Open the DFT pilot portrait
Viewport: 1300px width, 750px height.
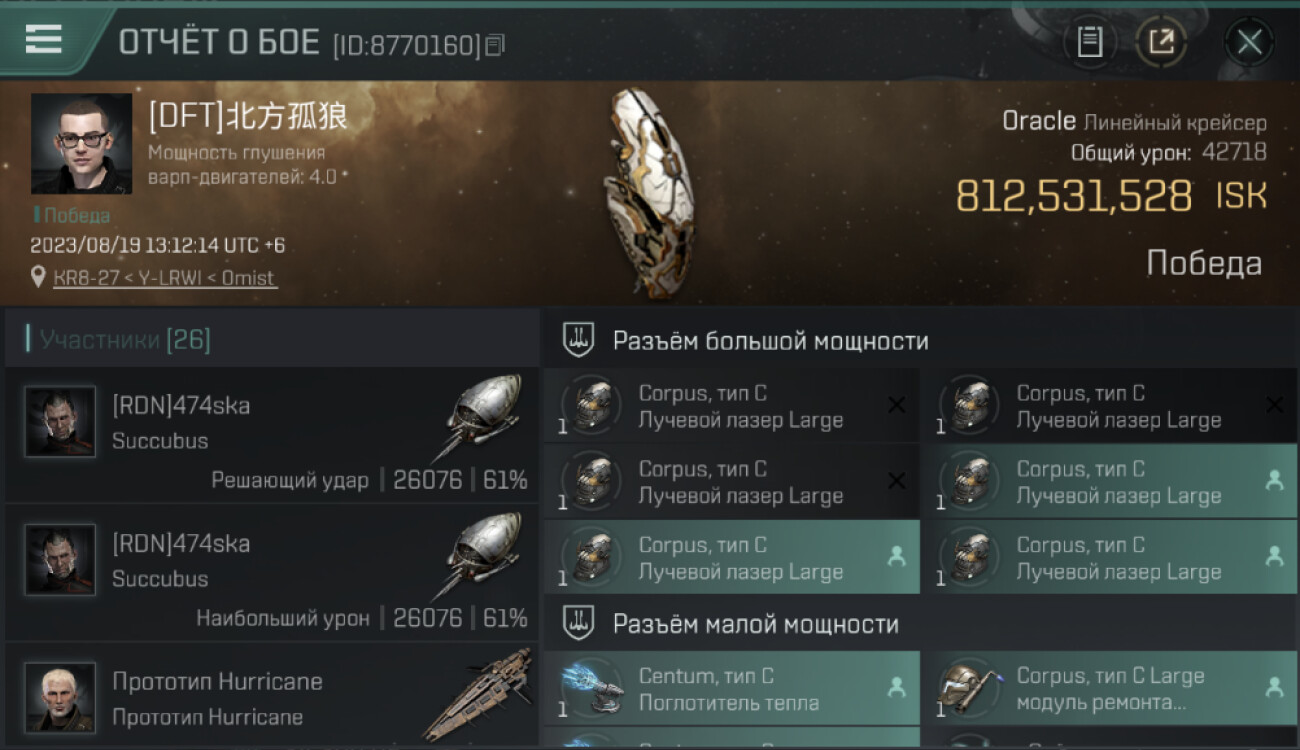coord(81,144)
